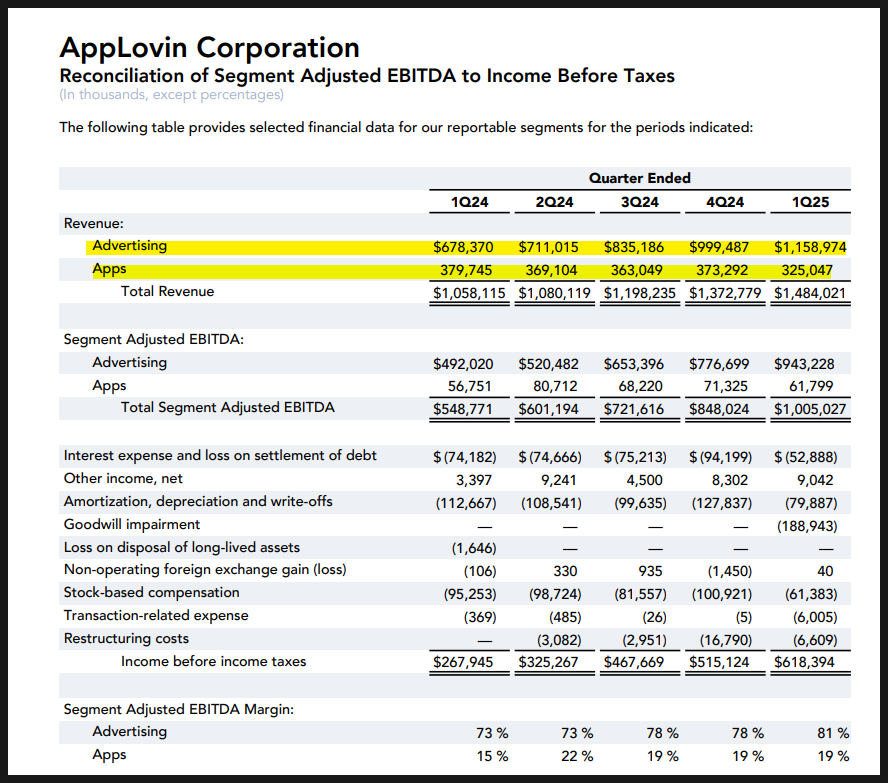Click Apps EBITDA value '61,799'
This screenshot has height=783, width=888.
pyautogui.click(x=811, y=387)
